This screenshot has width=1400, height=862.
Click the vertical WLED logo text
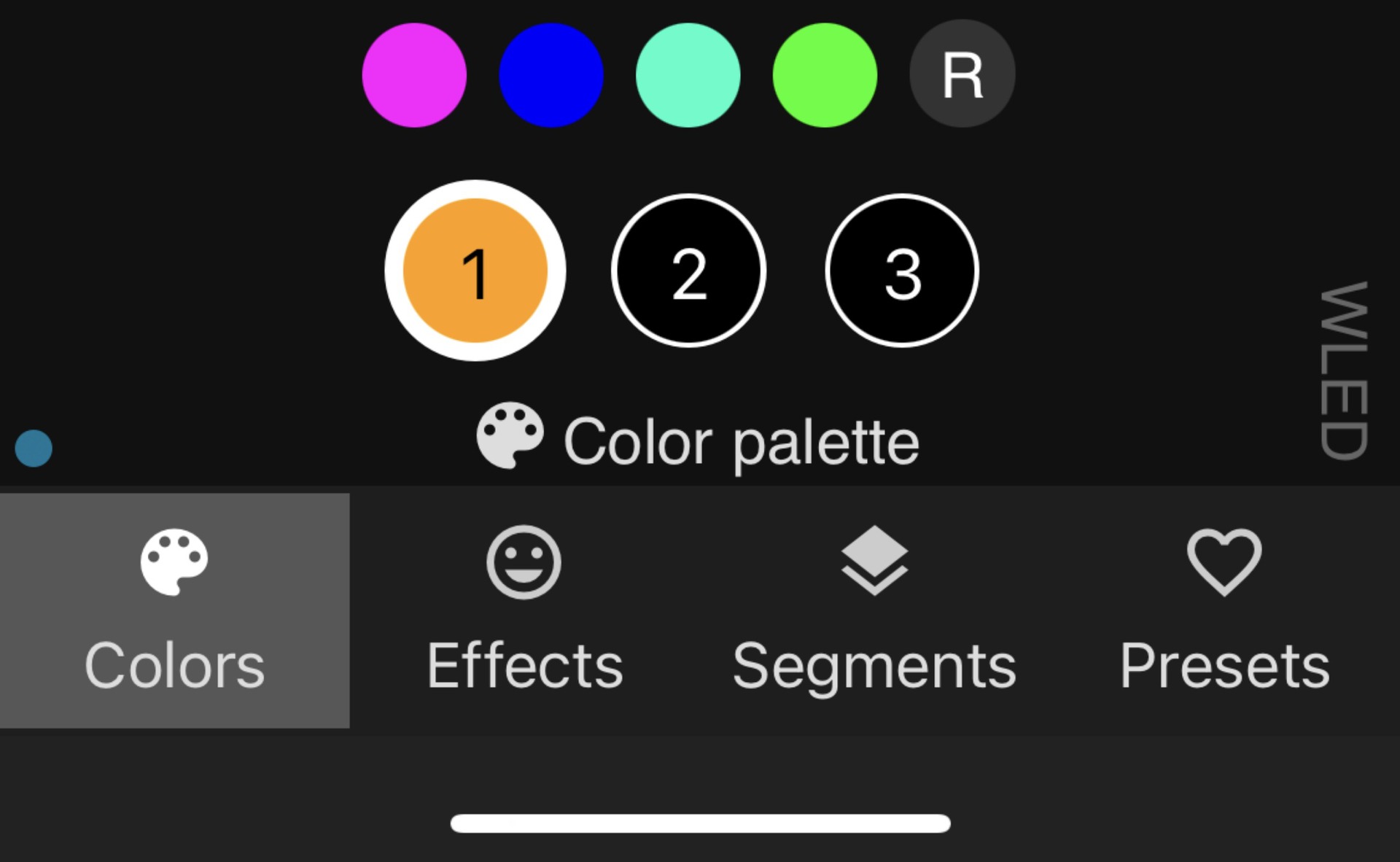pos(1344,370)
